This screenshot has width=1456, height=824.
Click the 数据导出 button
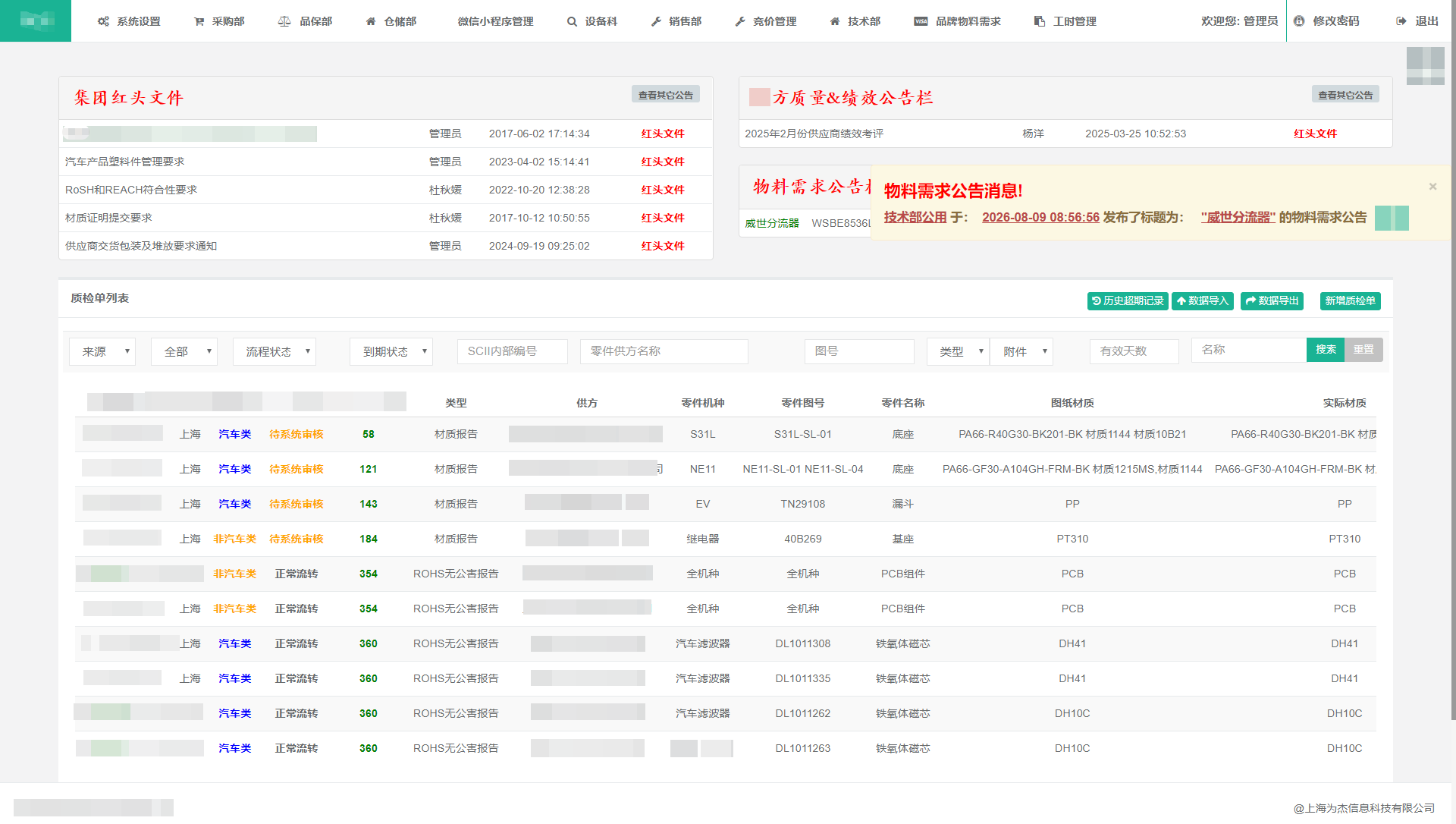[x=1272, y=301]
